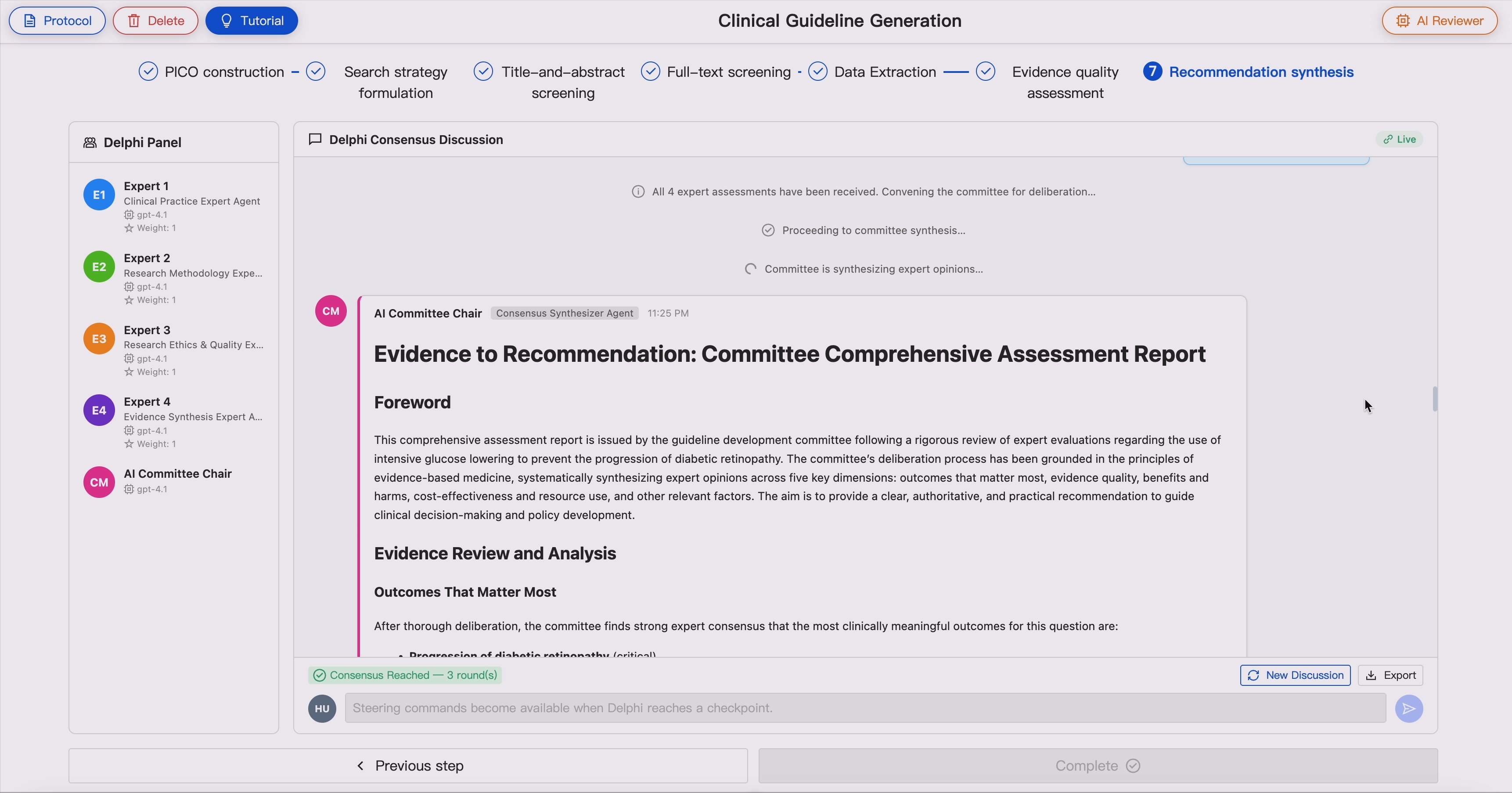Go to Previous step
The width and height of the screenshot is (1512, 793).
[x=408, y=765]
